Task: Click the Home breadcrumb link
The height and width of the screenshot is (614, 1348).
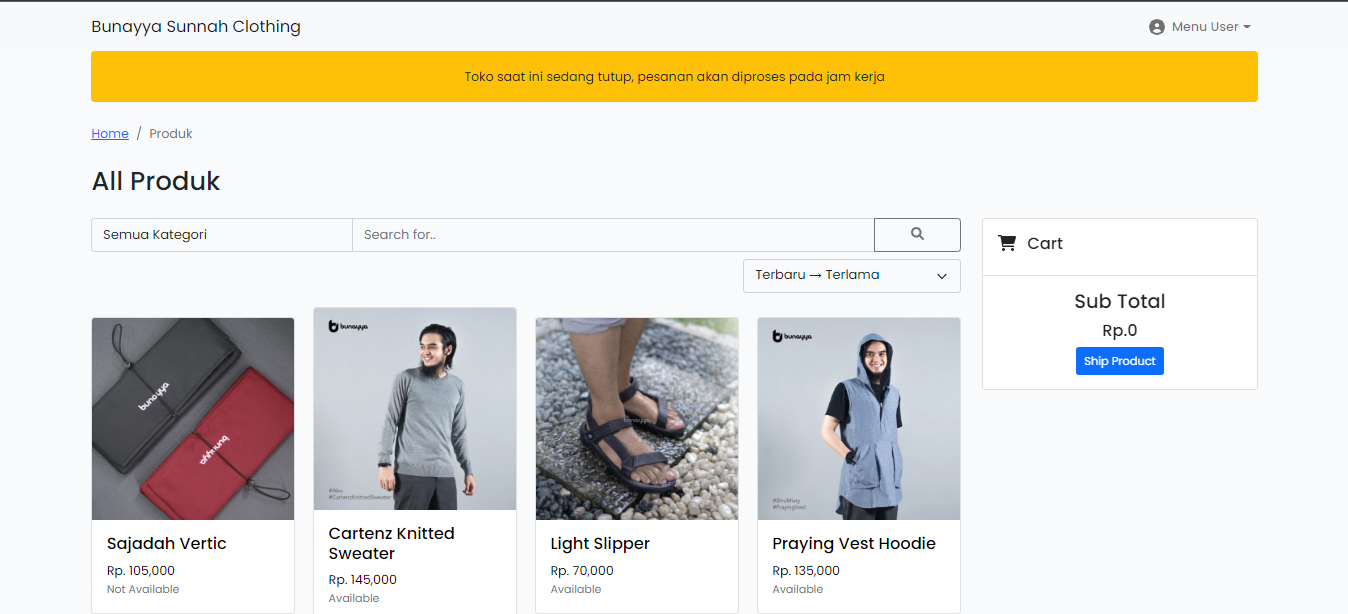Action: click(x=110, y=134)
